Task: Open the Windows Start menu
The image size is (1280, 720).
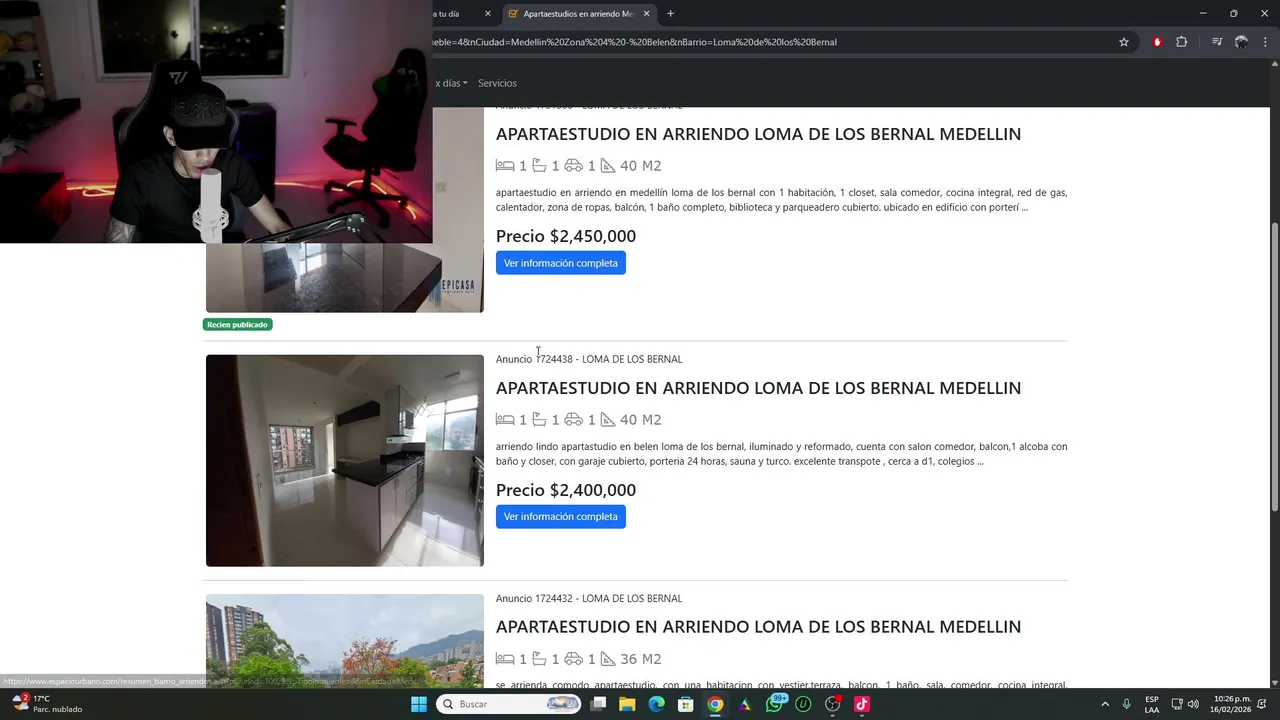Action: tap(418, 704)
